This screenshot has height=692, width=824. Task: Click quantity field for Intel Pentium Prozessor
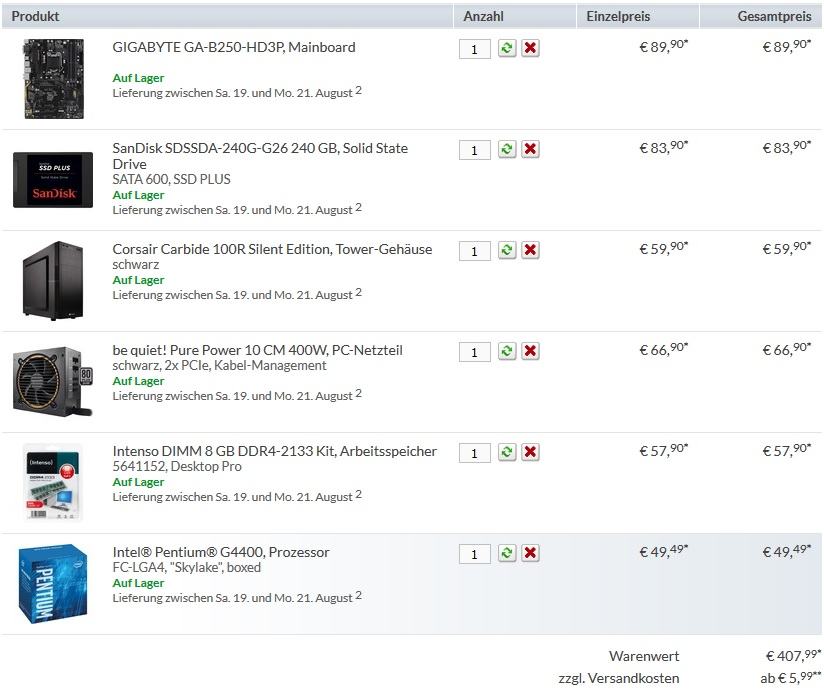coord(475,553)
